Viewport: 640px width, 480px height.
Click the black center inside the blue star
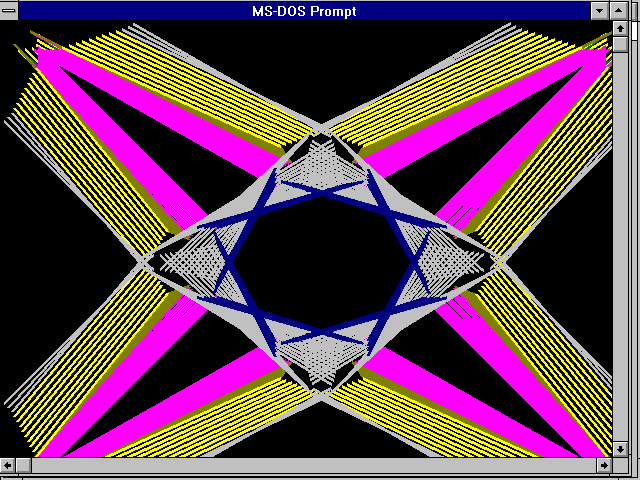point(322,261)
